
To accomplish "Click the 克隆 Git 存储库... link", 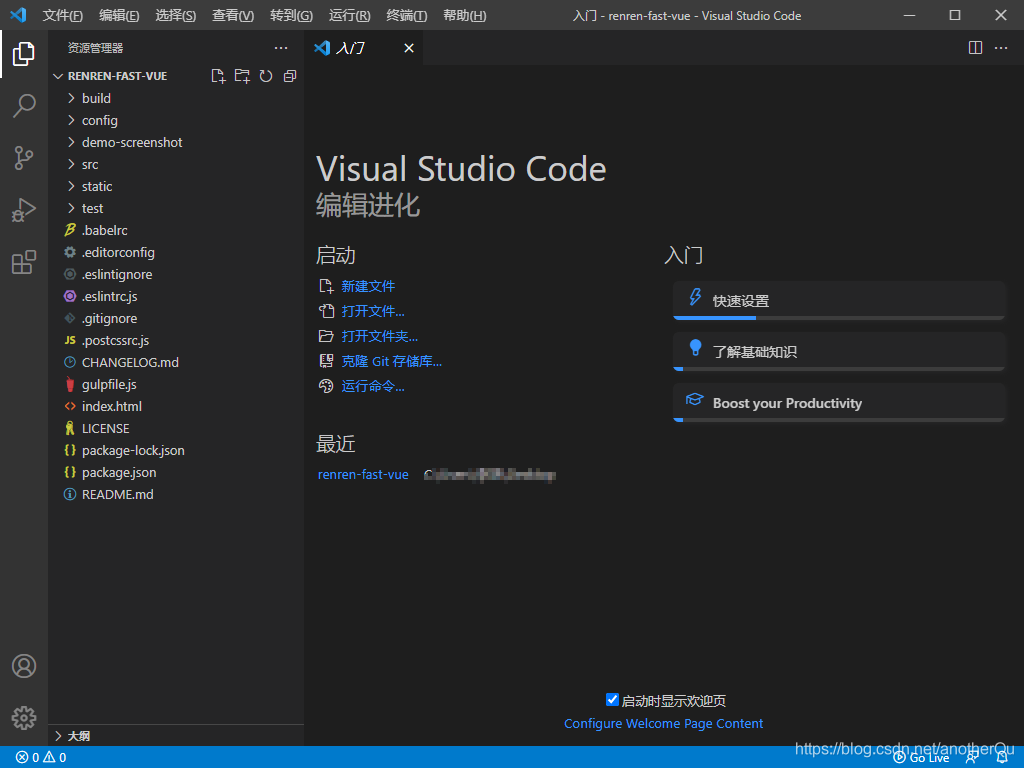I will pos(391,362).
